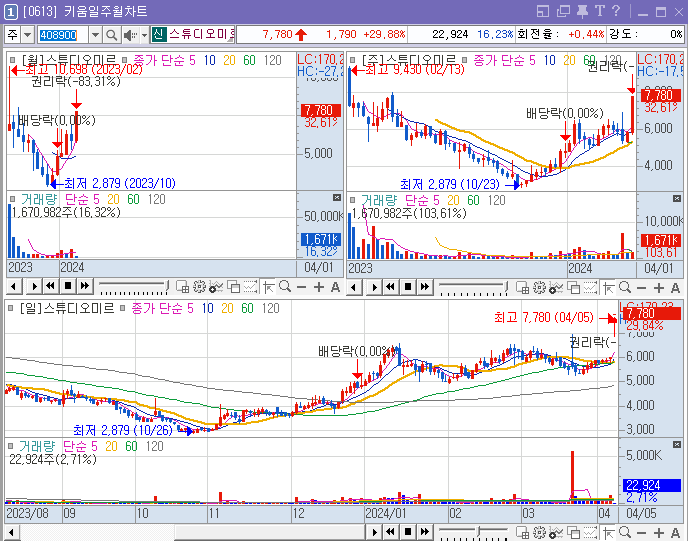Screen dimensions: 688x541
Task: Toggle the [일]스튜디오미르 series checkbox in daily chart
Action: click(11, 309)
